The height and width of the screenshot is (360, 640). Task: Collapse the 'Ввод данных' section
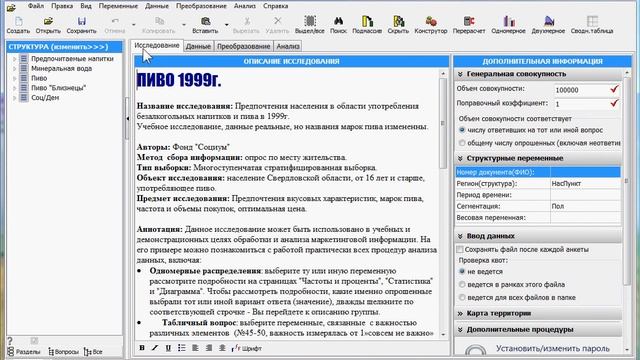tap(460, 236)
